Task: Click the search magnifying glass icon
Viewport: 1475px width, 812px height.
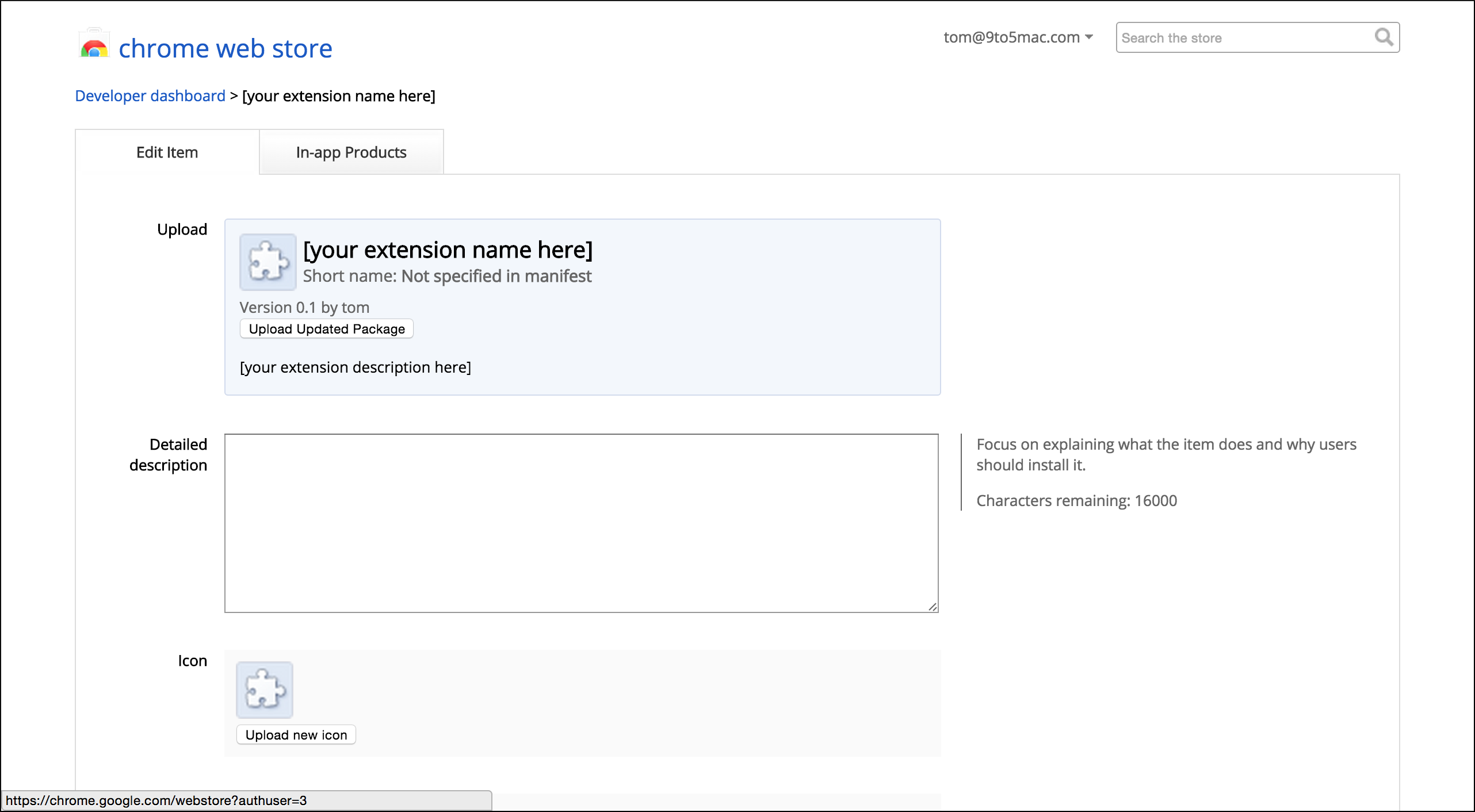Action: pos(1383,37)
